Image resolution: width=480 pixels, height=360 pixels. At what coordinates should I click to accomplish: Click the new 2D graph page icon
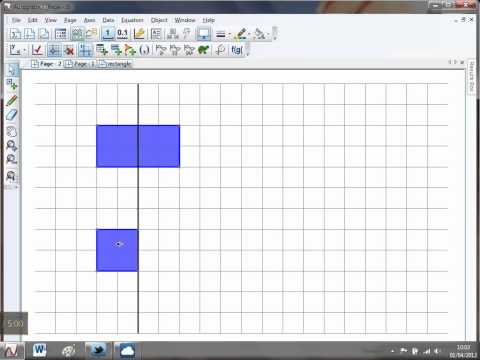(30, 34)
